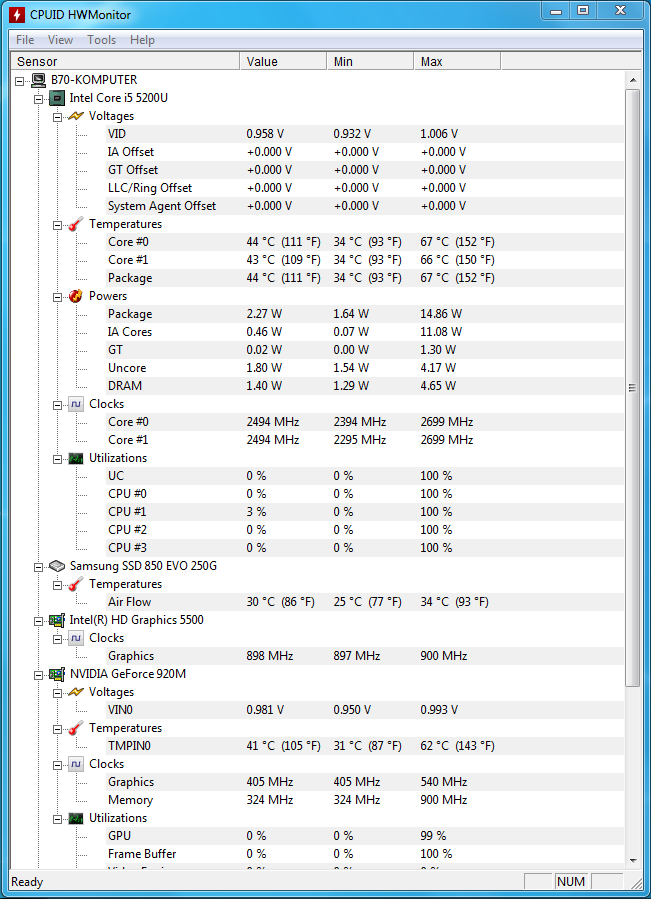
Task: Select the IA Offset row
Action: coord(365,152)
